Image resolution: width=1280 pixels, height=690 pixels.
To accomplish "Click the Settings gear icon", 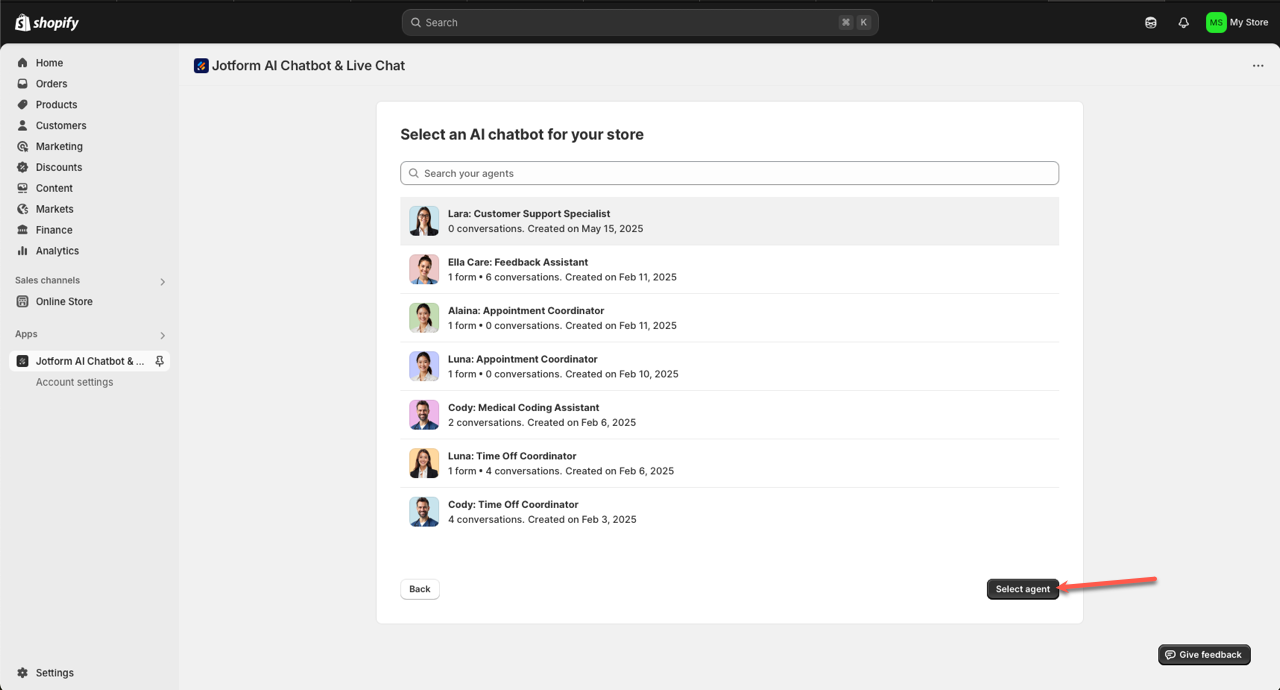I will pyautogui.click(x=22, y=673).
